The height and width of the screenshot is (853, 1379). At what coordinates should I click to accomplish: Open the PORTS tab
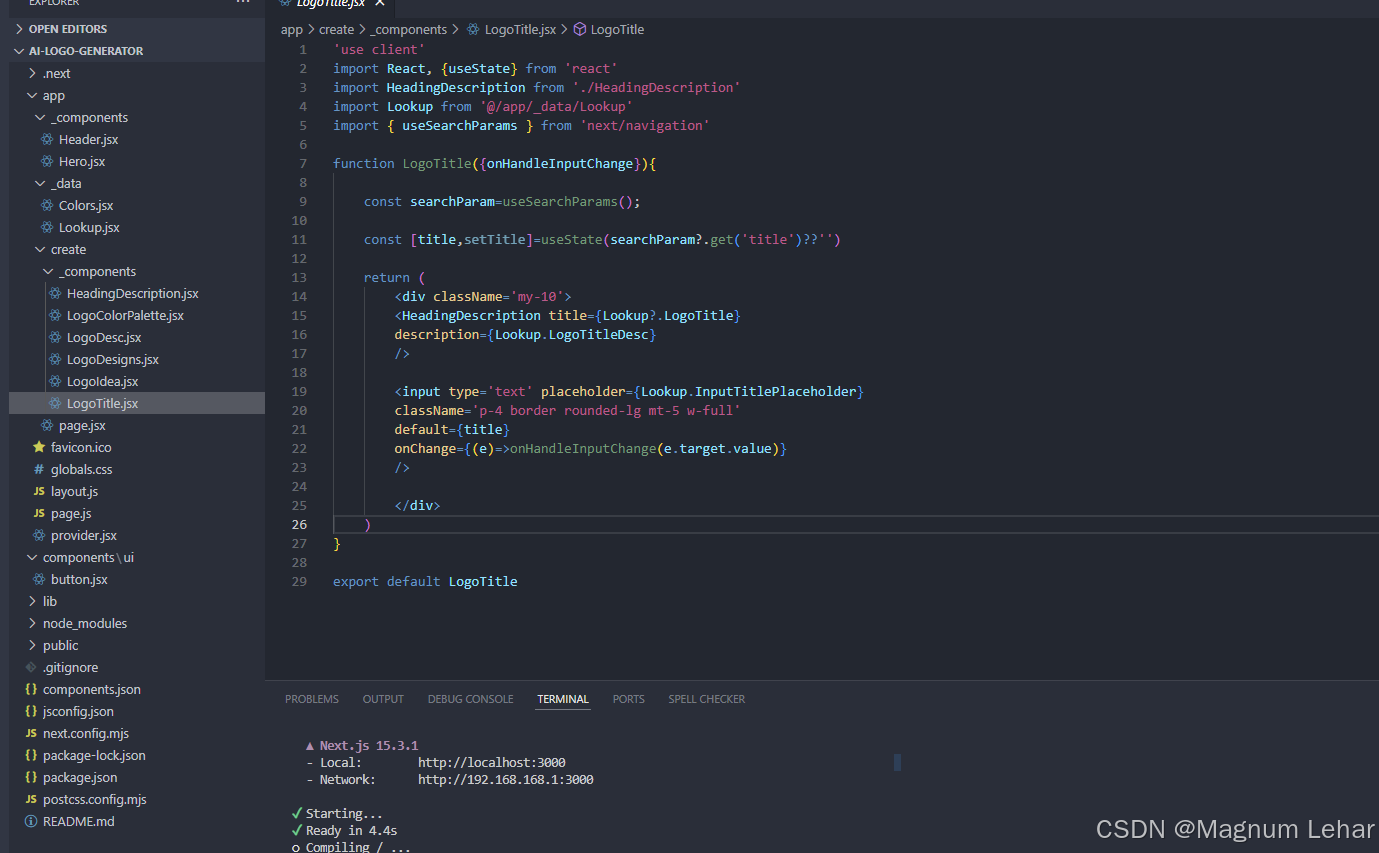coord(629,699)
